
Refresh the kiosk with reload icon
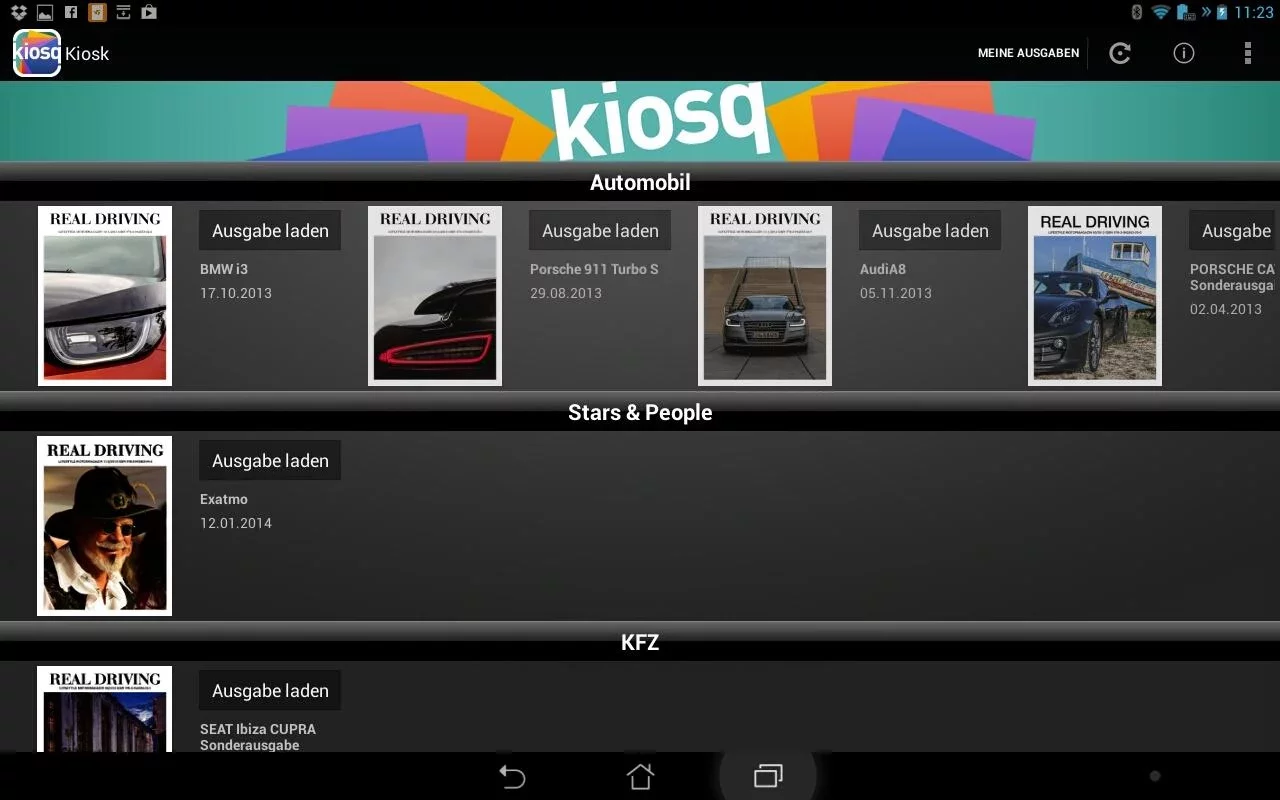pos(1120,53)
